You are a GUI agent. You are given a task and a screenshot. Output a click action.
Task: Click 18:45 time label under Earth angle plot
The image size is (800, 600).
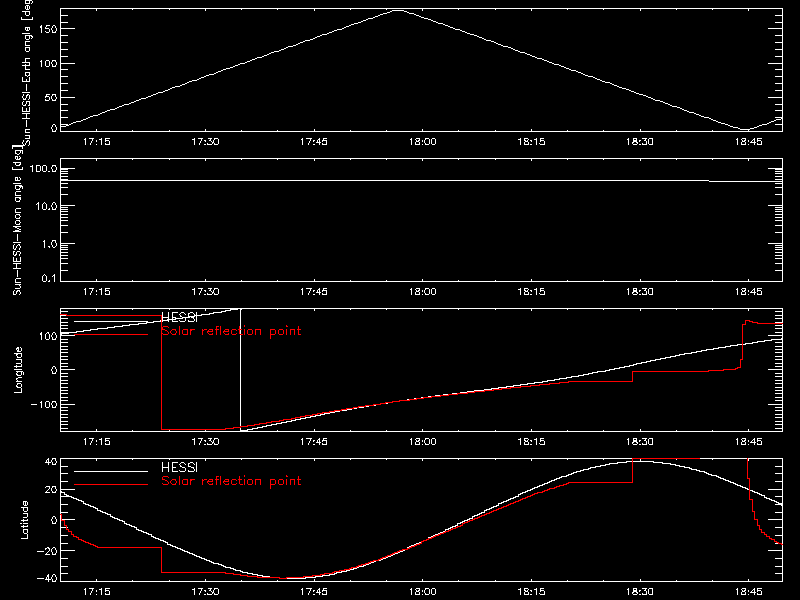(748, 141)
